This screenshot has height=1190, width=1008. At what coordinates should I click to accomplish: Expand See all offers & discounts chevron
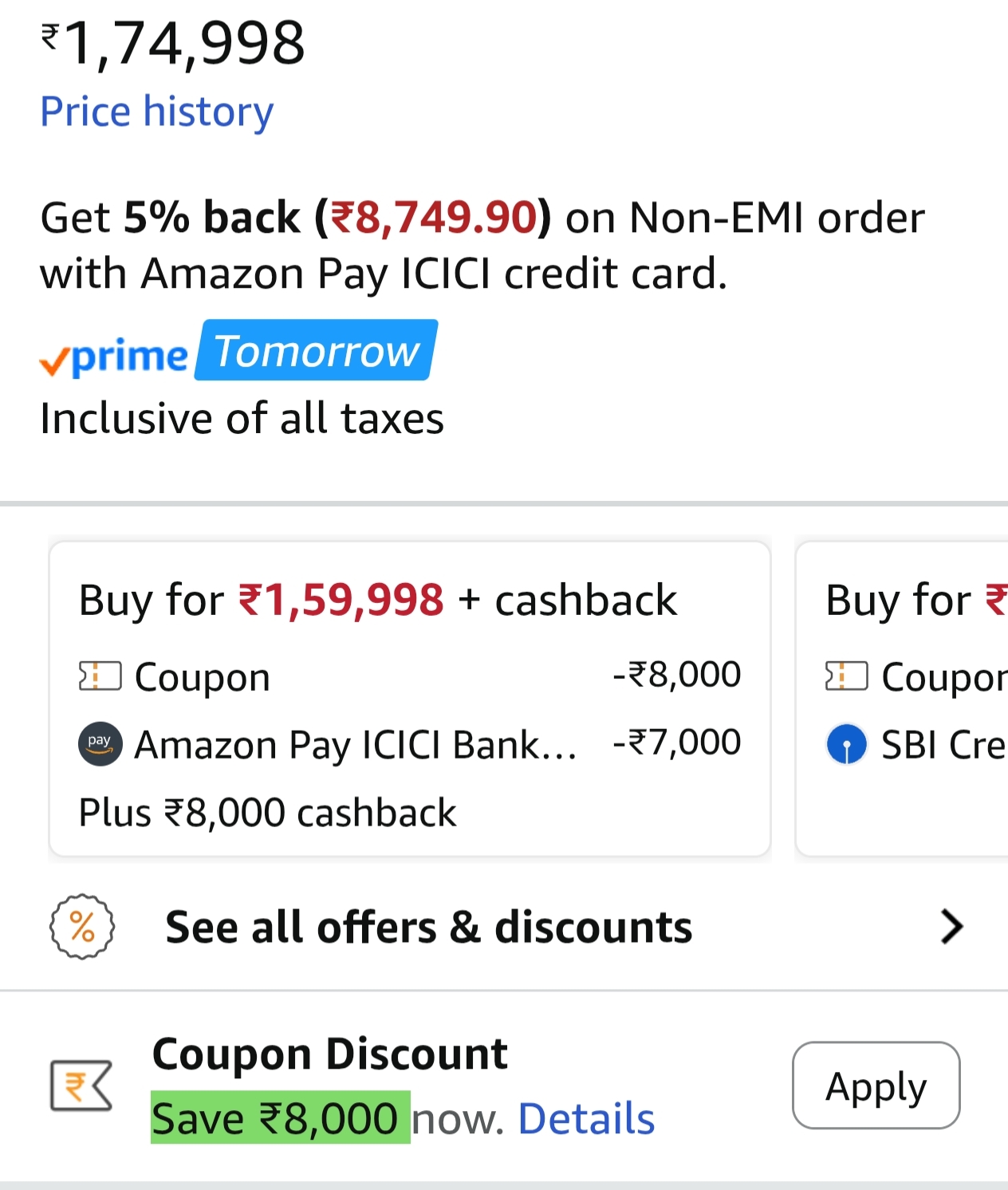951,926
